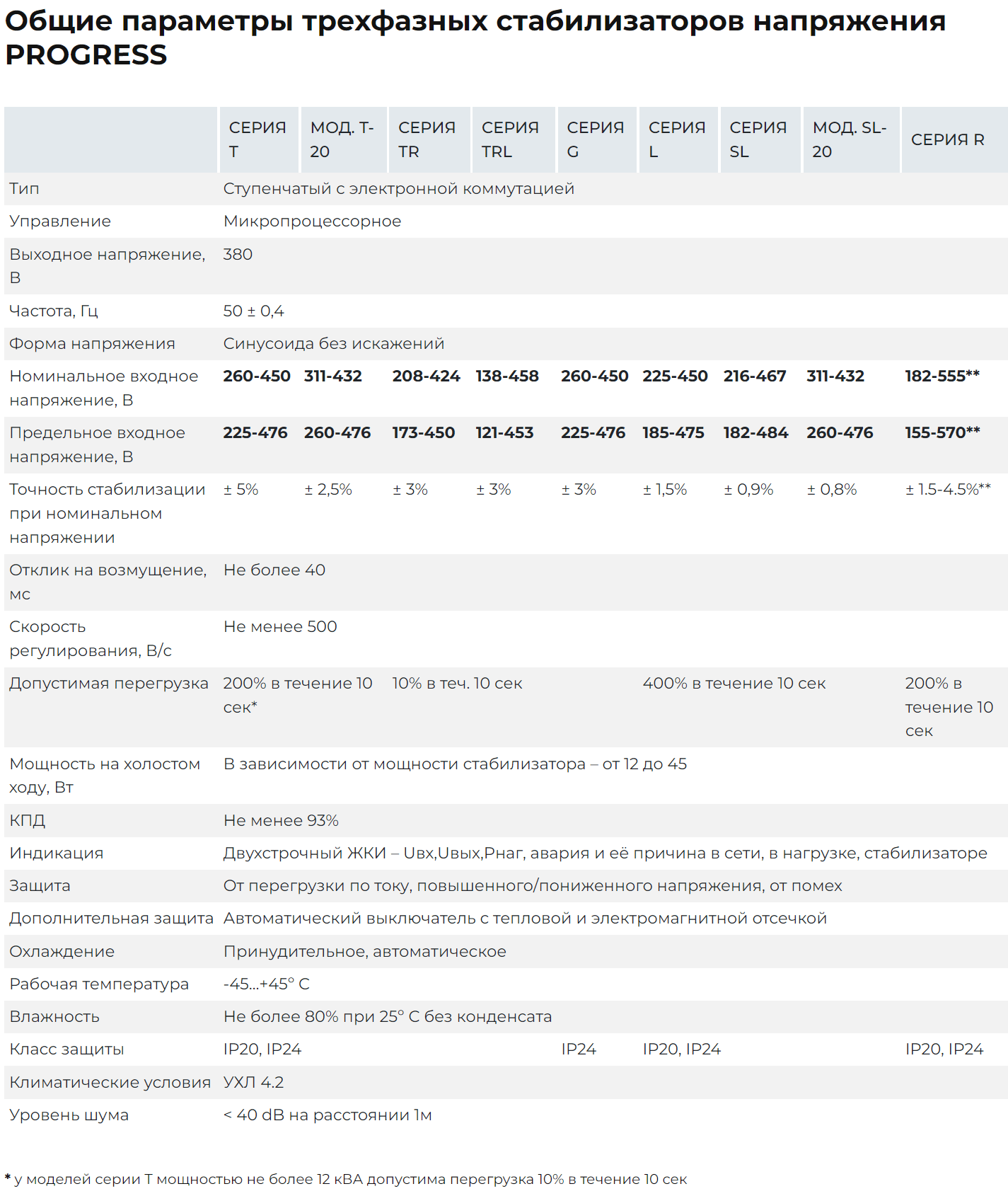Click the '± 0,9%' accuracy cell
This screenshot has width=1008, height=1196.
click(x=748, y=490)
